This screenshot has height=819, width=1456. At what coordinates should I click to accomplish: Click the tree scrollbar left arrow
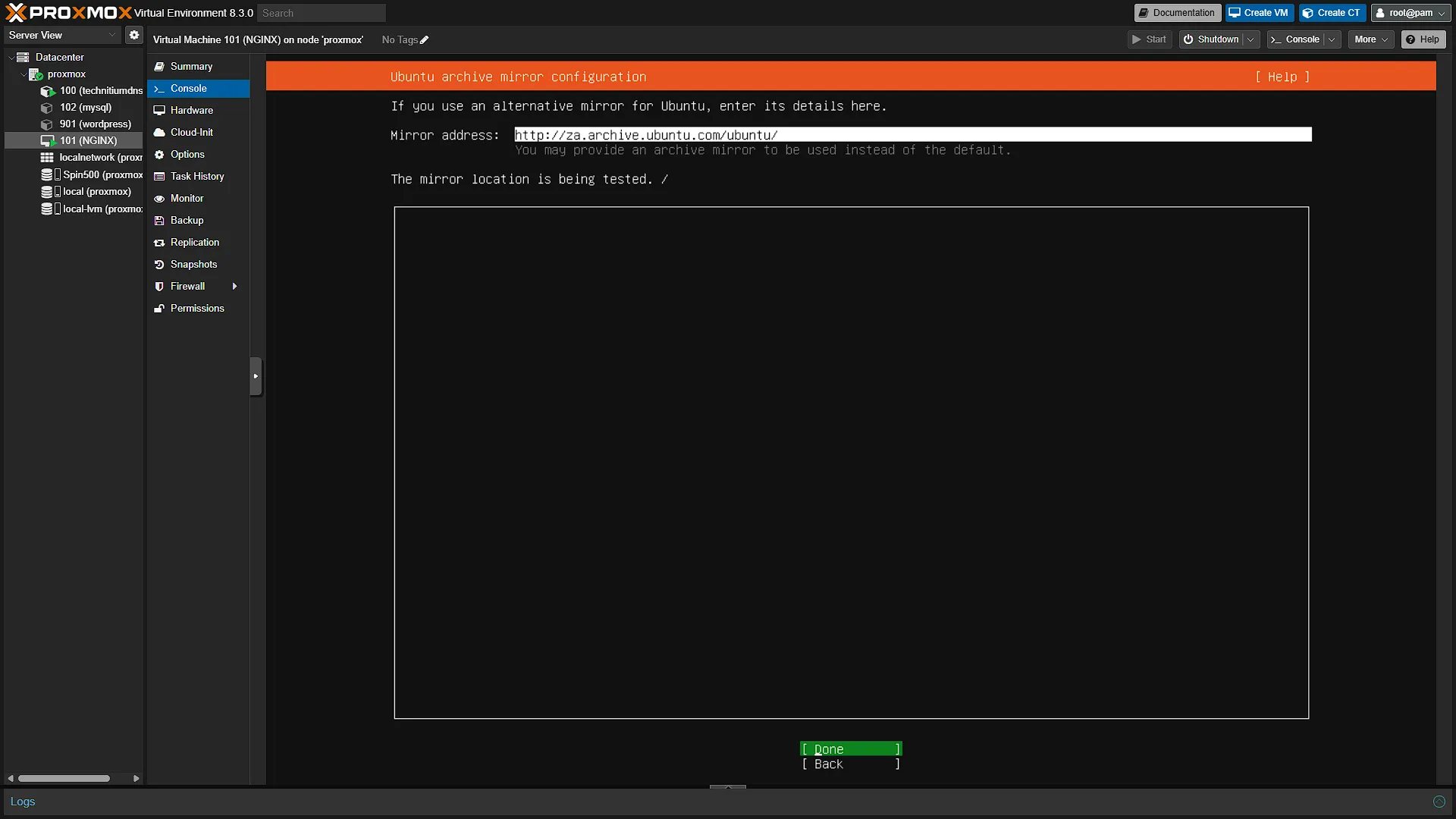click(10, 779)
